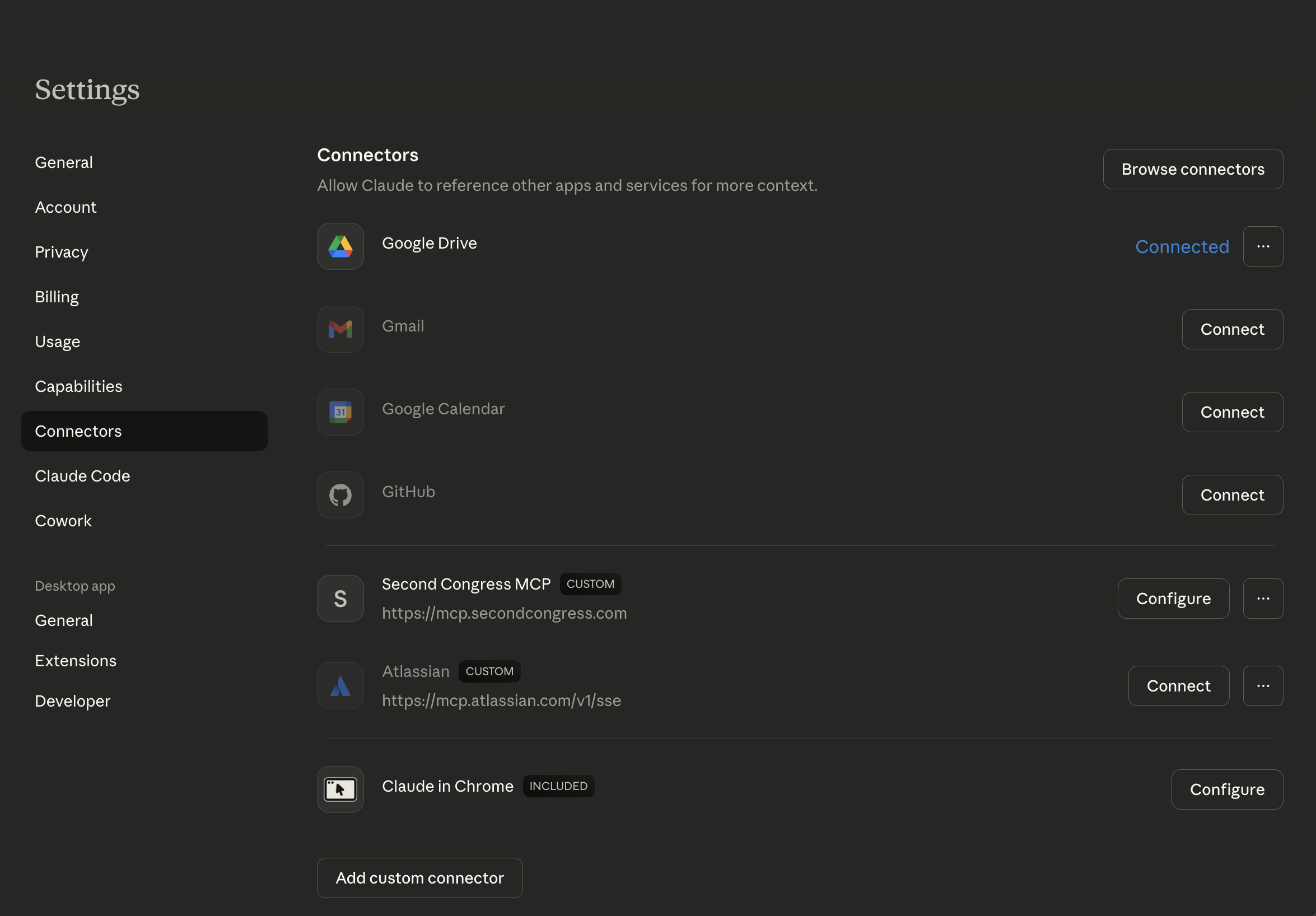Click the Google Drive connector icon
This screenshot has height=916, width=1316.
pos(340,246)
